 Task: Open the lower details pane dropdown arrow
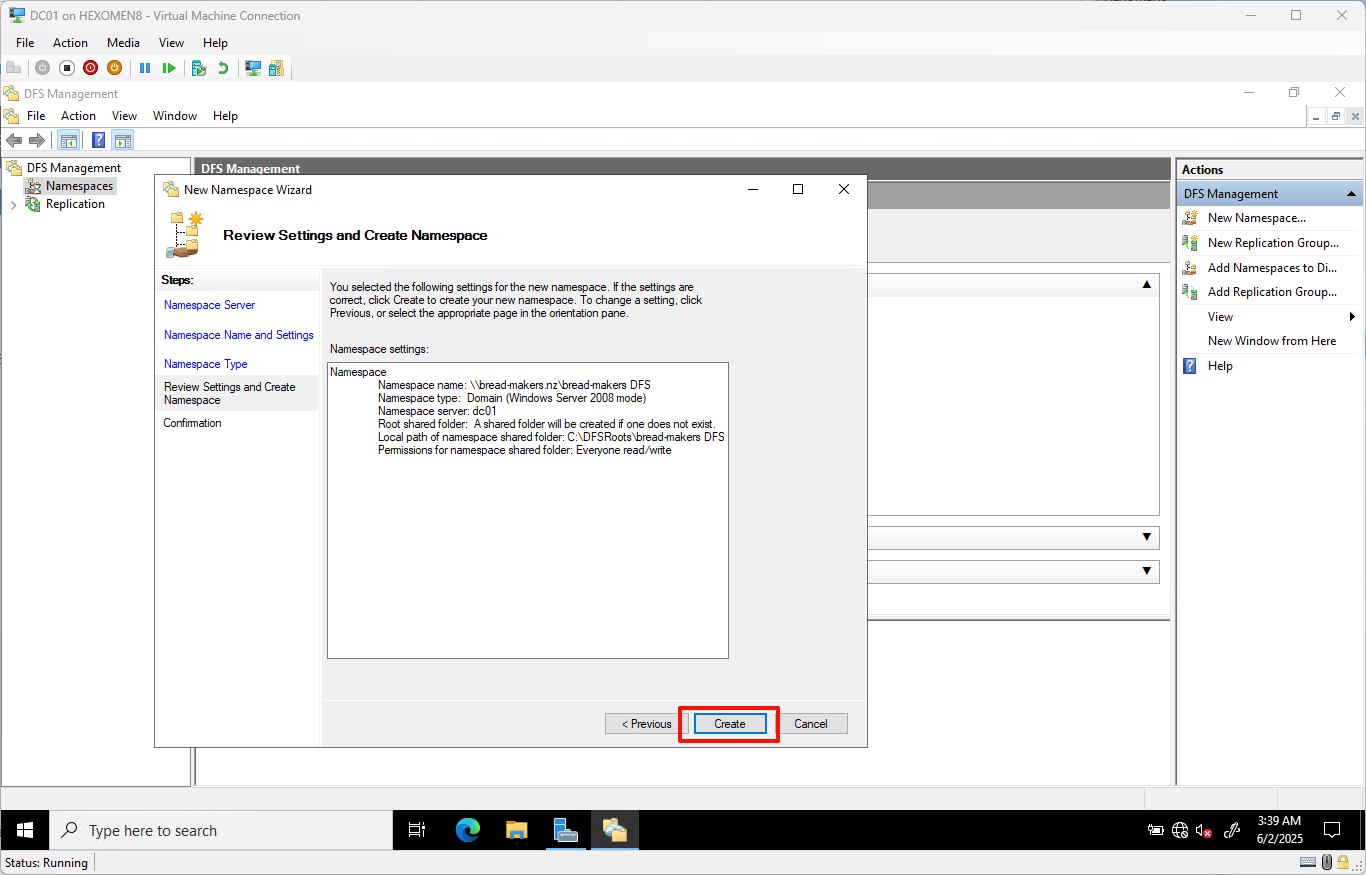tap(1146, 571)
